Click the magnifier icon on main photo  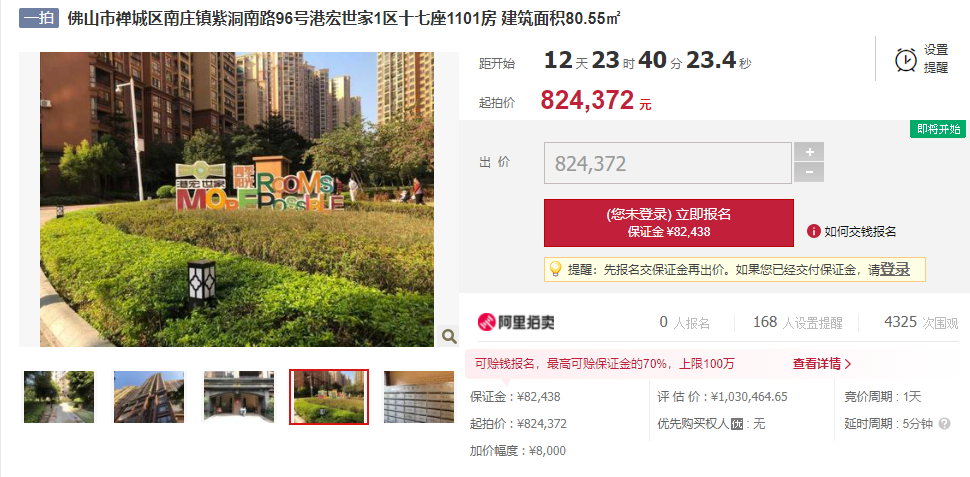click(x=449, y=336)
